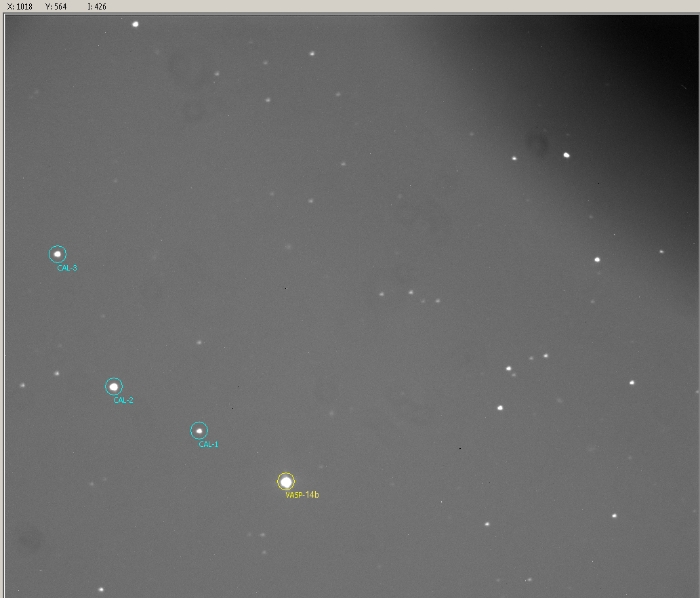
Task: Click the X coordinate readout showing 1018
Action: 18,6
